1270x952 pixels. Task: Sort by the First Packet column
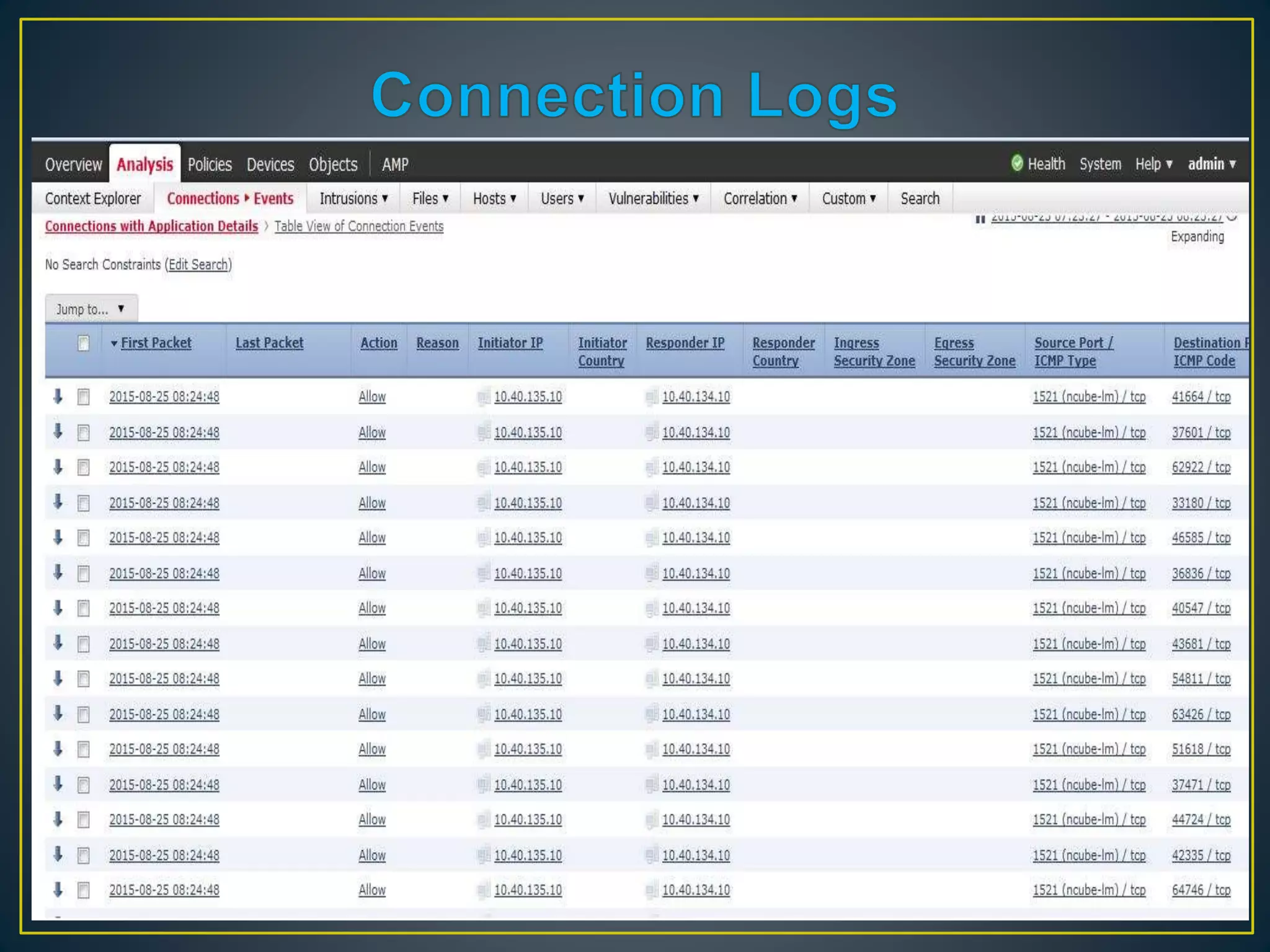[156, 343]
